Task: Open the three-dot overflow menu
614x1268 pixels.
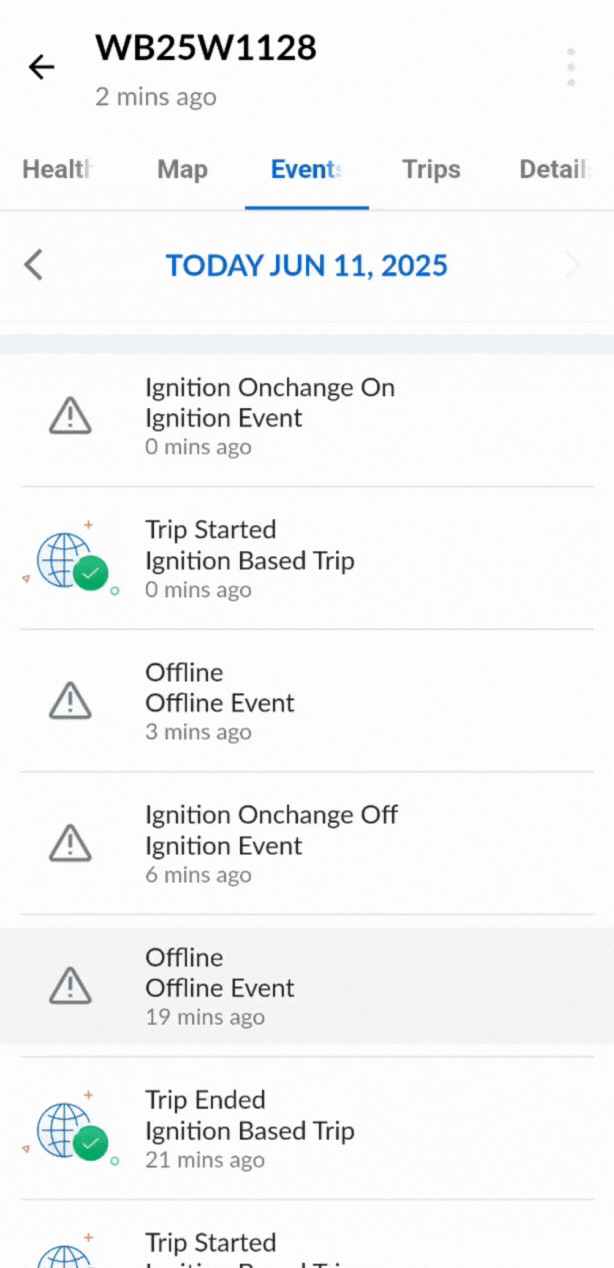Action: tap(571, 67)
